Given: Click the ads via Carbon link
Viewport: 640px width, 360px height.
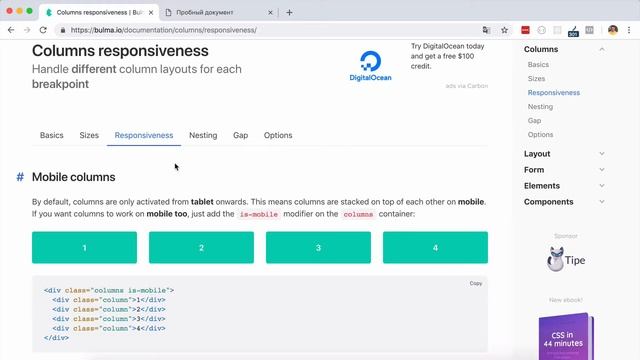Looking at the screenshot, I should (x=467, y=86).
